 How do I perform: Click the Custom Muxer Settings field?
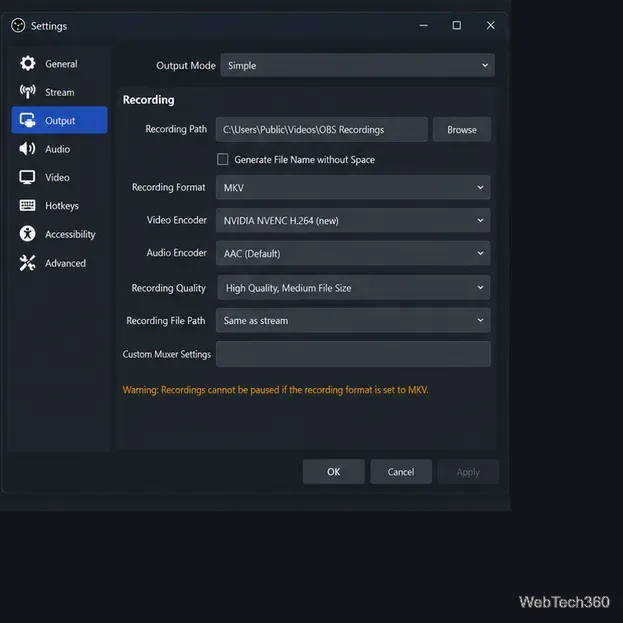[353, 354]
